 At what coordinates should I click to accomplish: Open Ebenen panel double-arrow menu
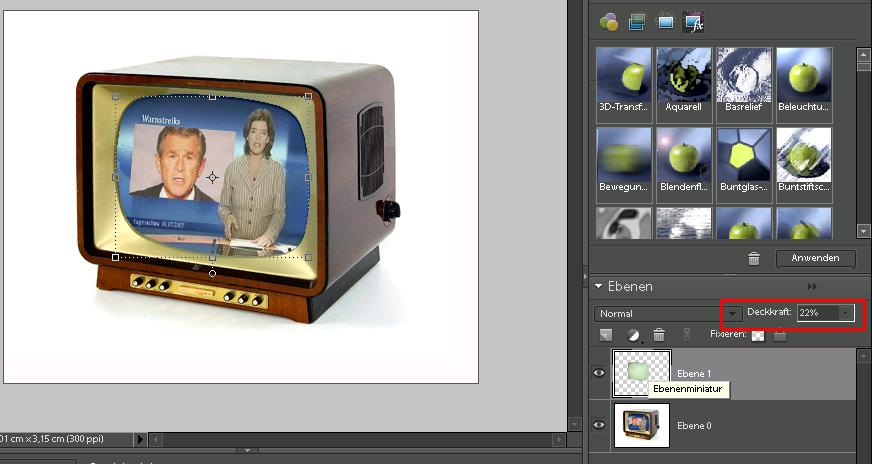[x=812, y=287]
